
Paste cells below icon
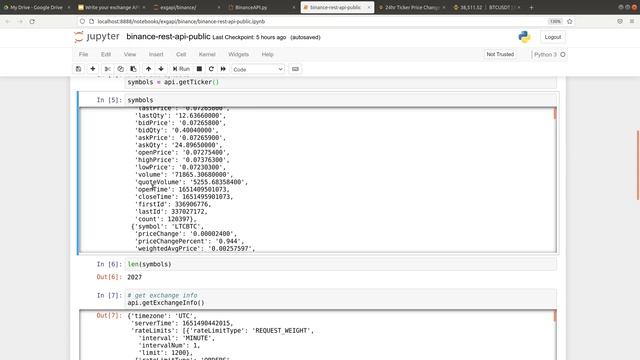133,69
